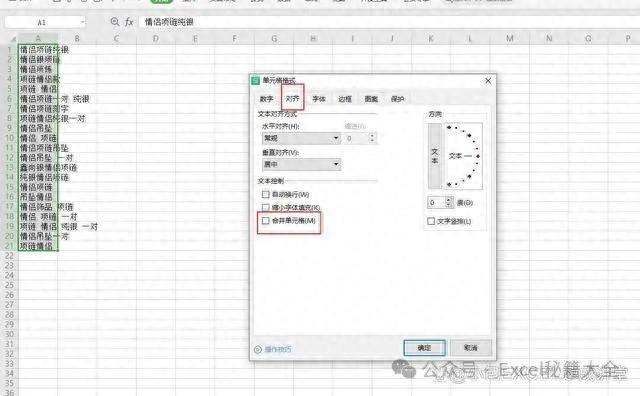This screenshot has height=396, width=640.
Task: Click the select-all corner triangle of the sheet
Action: (x=13, y=39)
